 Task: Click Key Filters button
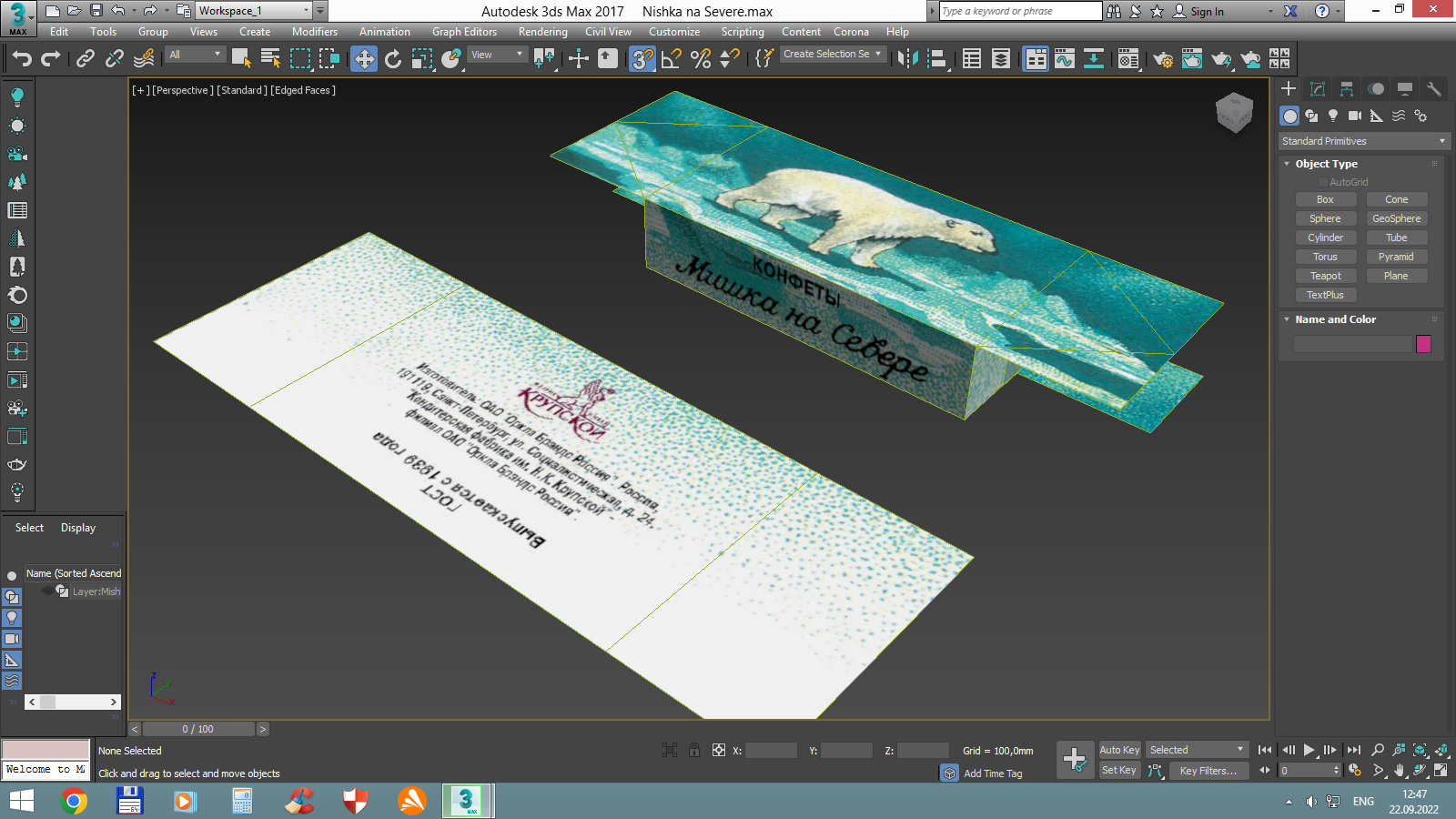tap(1208, 771)
